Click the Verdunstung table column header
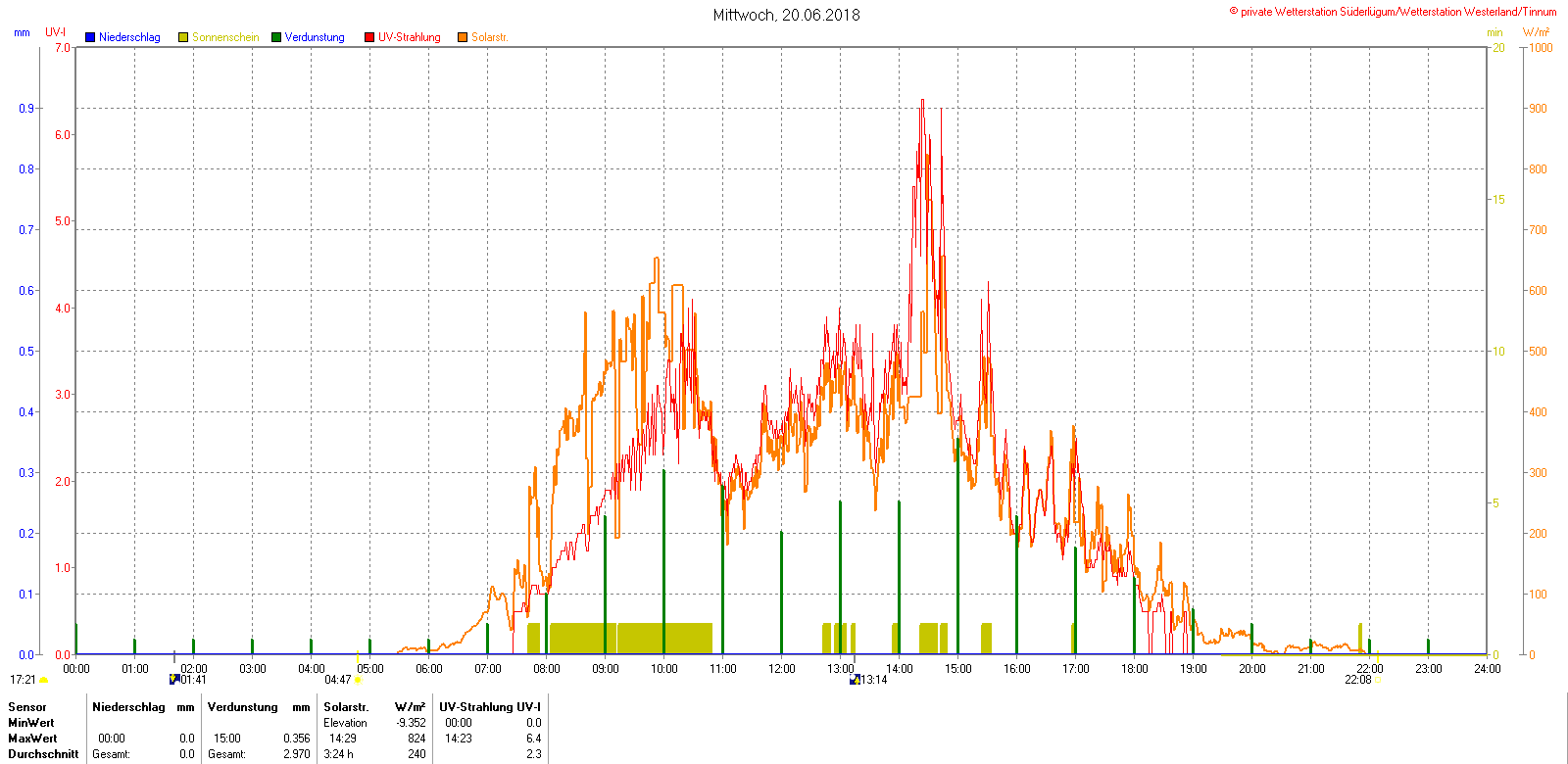The image size is (1568, 764). click(x=243, y=707)
